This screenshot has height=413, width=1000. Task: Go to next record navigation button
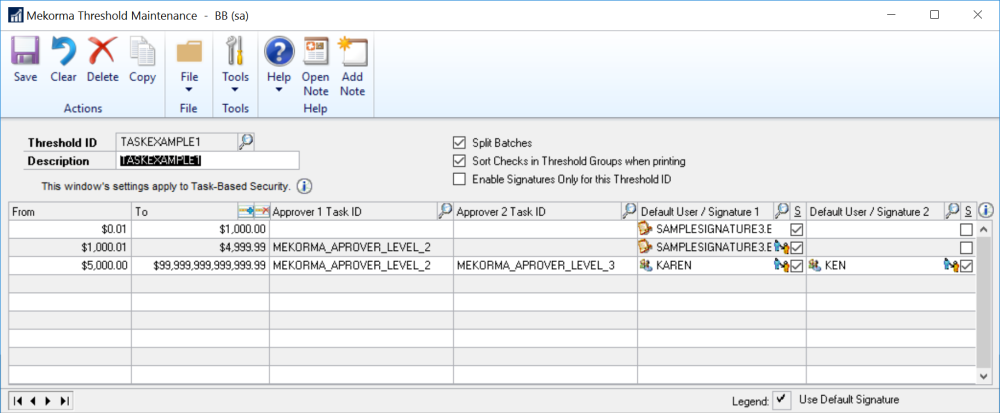47,401
